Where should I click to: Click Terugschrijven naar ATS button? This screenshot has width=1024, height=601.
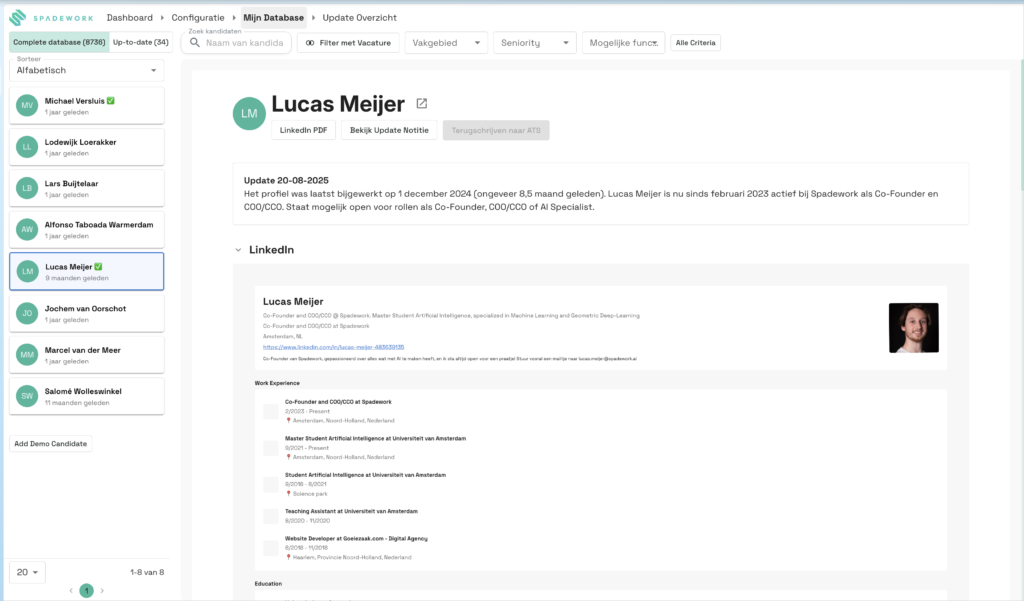click(496, 130)
